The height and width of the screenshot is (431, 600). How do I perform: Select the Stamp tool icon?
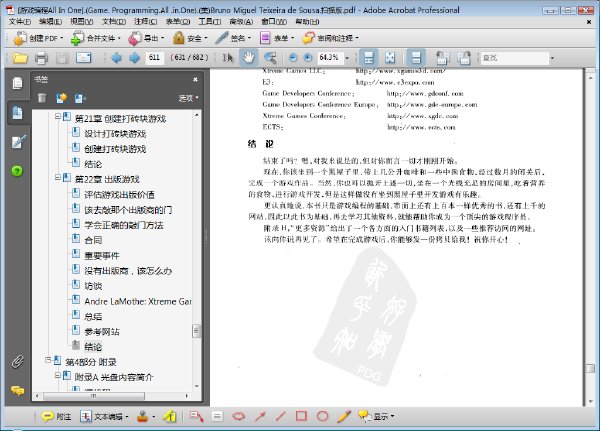(x=142, y=416)
